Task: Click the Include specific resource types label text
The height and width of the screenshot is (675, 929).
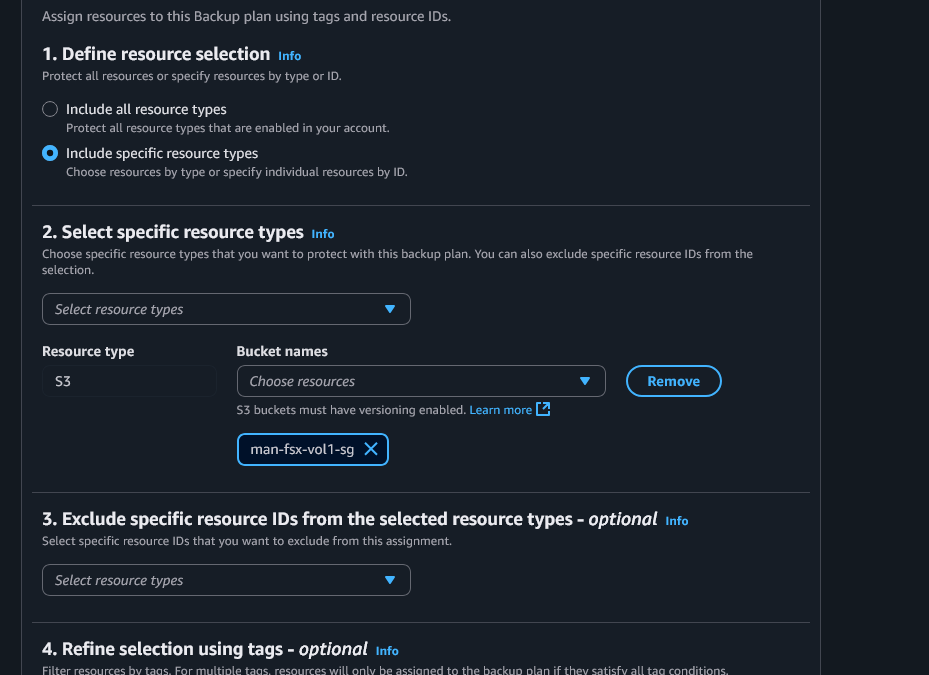Action: click(162, 153)
